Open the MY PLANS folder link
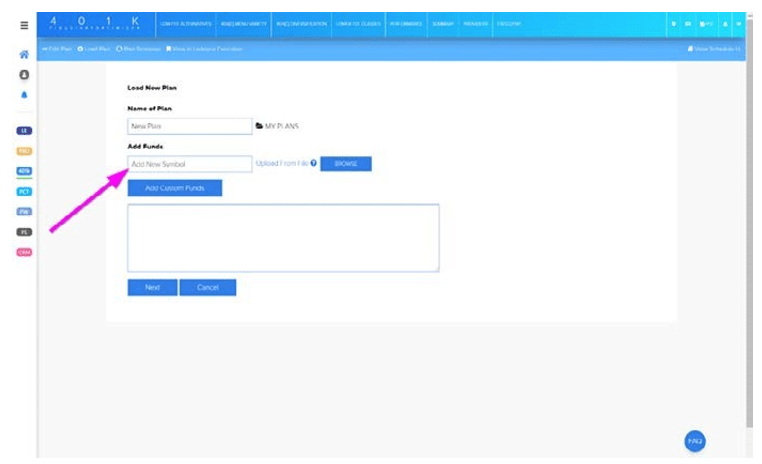Screen dimensions: 762x464 (x=278, y=127)
